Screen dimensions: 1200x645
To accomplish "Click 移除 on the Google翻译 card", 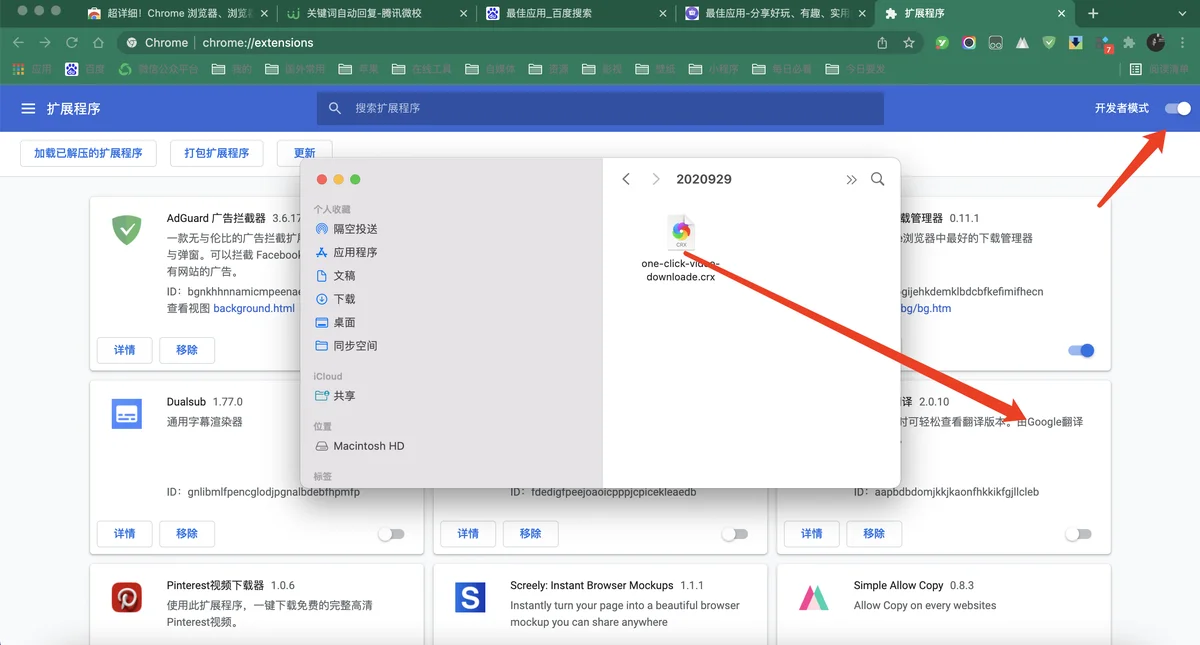I will click(x=874, y=534).
